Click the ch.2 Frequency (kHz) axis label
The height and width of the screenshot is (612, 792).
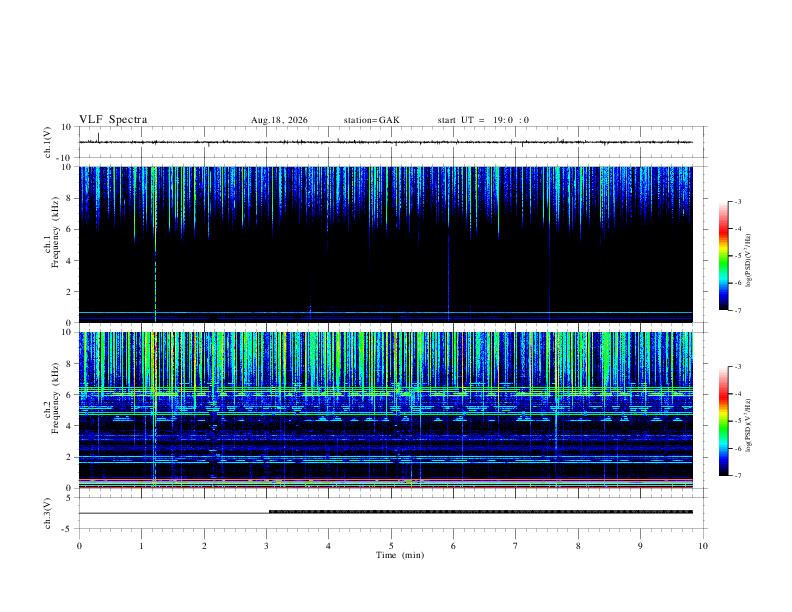(x=51, y=398)
